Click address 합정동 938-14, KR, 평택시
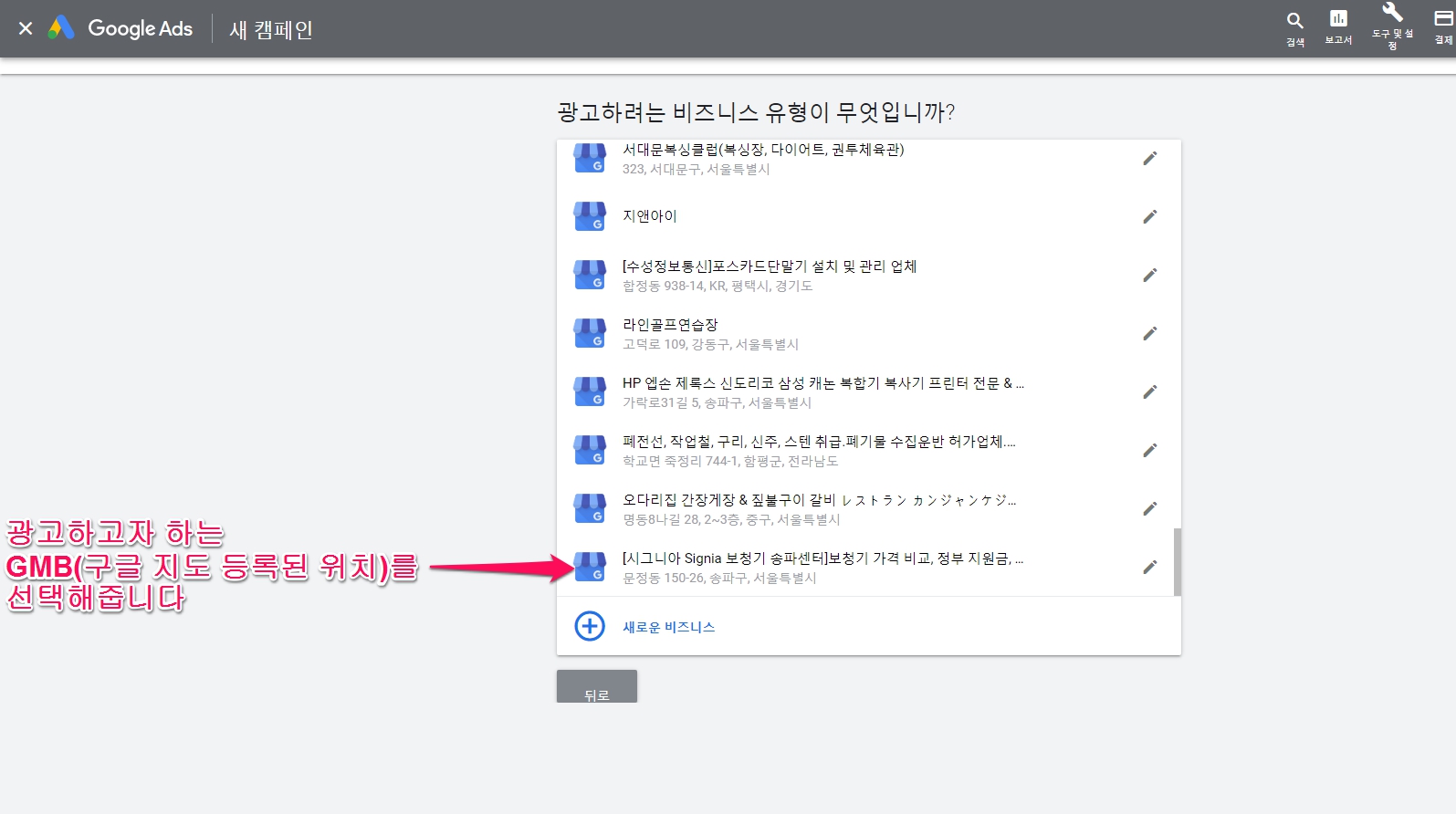This screenshot has height=814, width=1456. point(718,286)
